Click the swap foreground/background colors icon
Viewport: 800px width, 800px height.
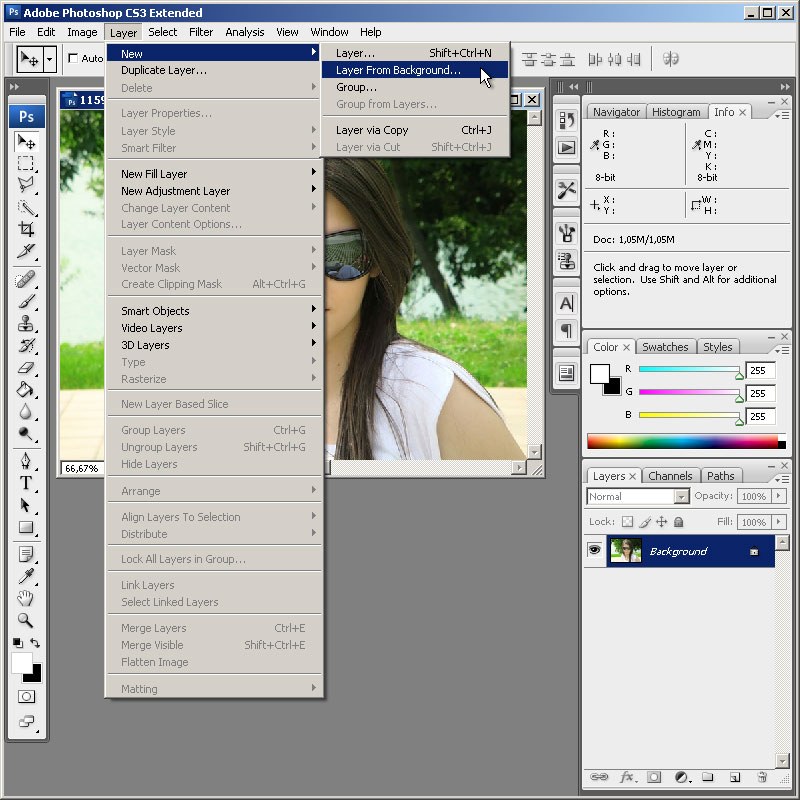click(35, 643)
